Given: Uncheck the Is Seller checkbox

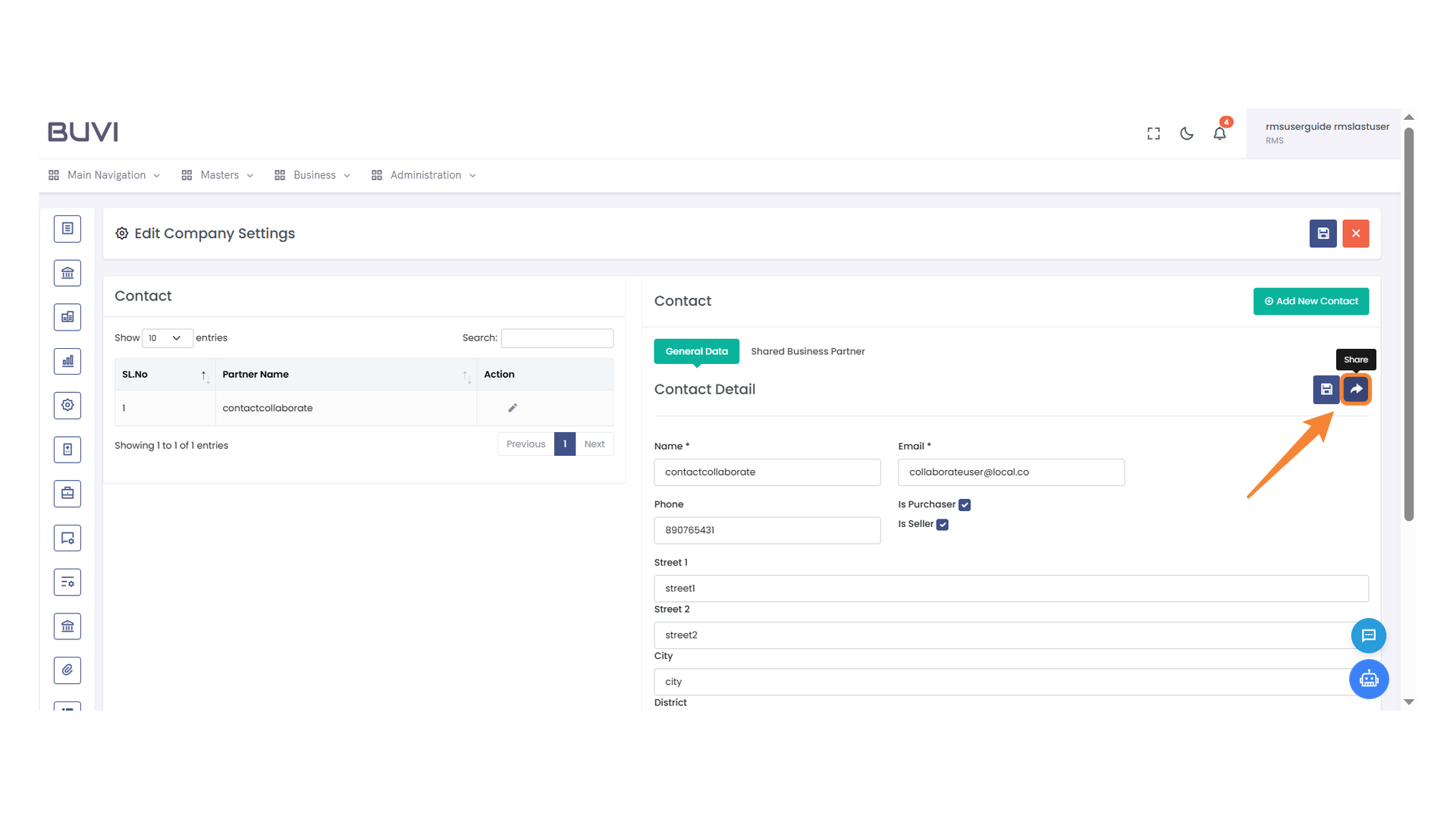Looking at the screenshot, I should (943, 525).
